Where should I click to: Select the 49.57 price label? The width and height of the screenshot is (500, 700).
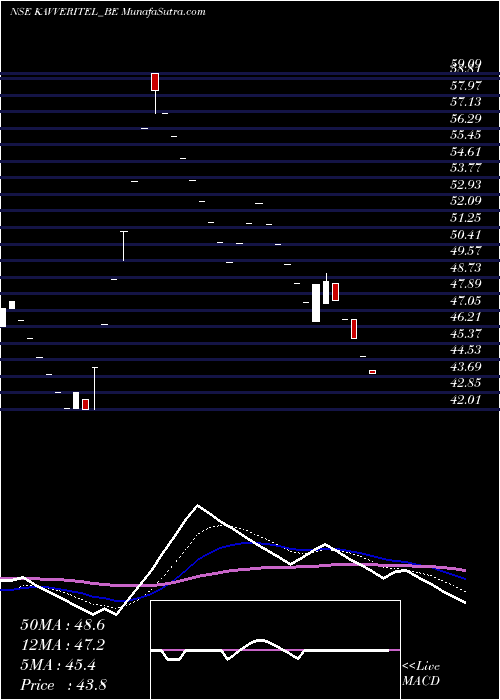coord(466,251)
